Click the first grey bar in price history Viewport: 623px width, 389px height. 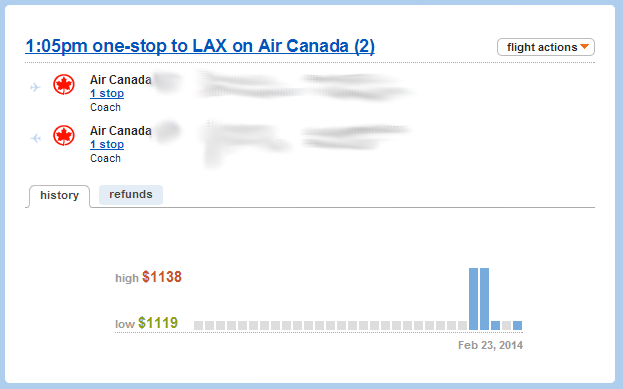coord(198,325)
